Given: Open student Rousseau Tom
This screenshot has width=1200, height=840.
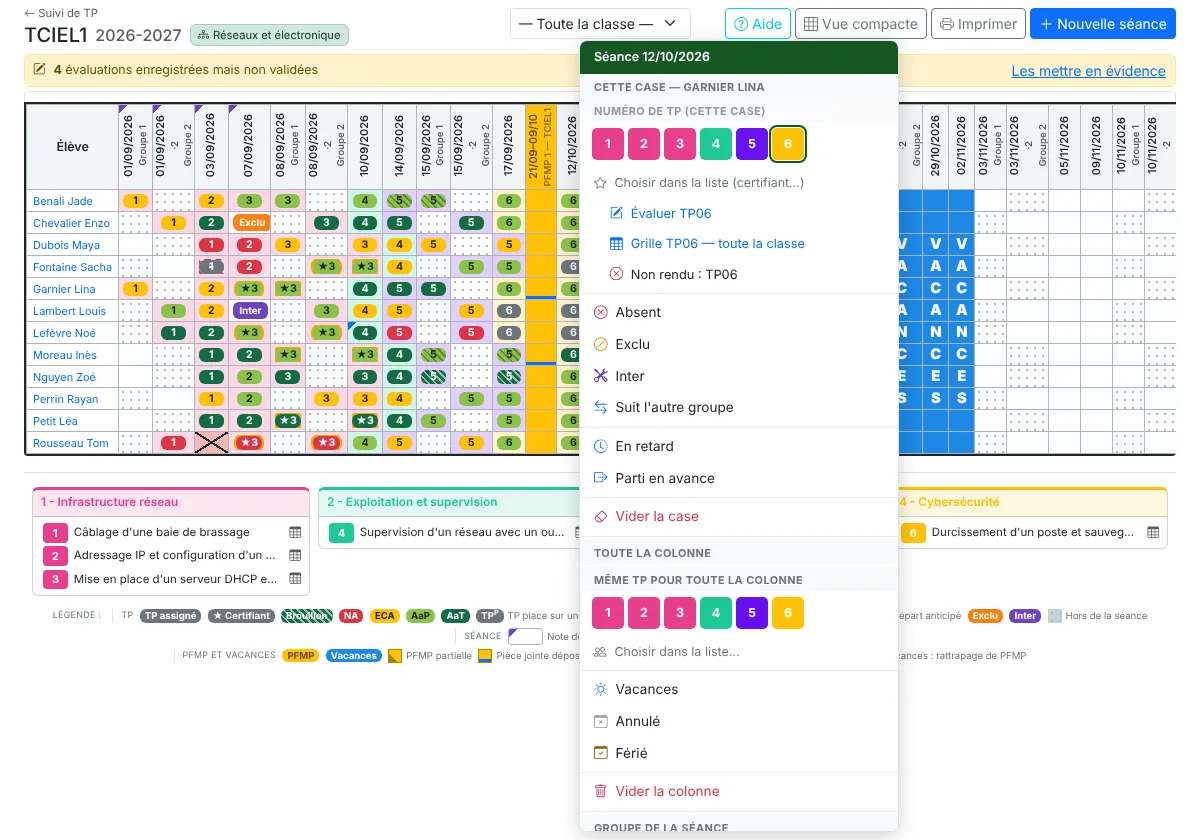Looking at the screenshot, I should (x=71, y=443).
